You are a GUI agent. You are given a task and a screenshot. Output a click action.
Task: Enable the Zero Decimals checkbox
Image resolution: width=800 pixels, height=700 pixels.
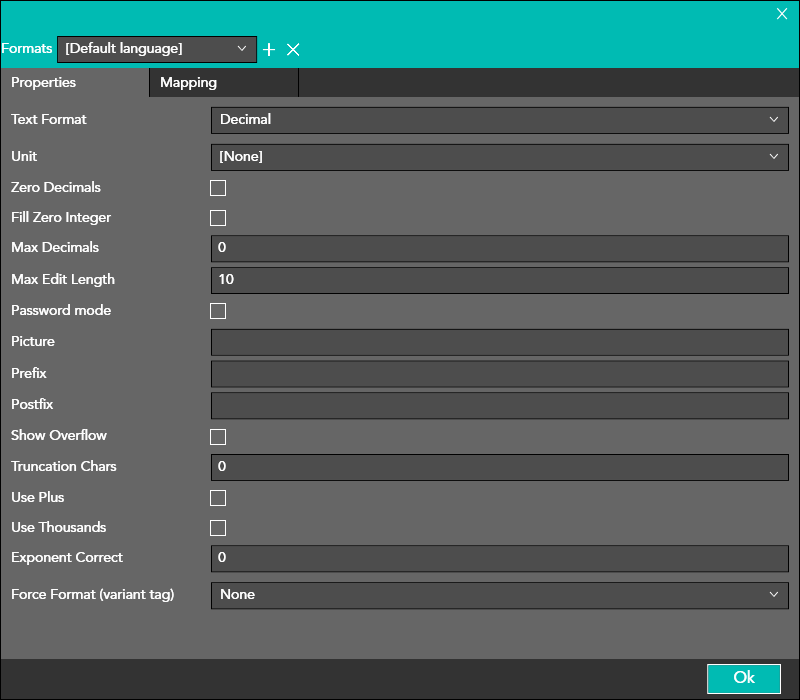218,188
